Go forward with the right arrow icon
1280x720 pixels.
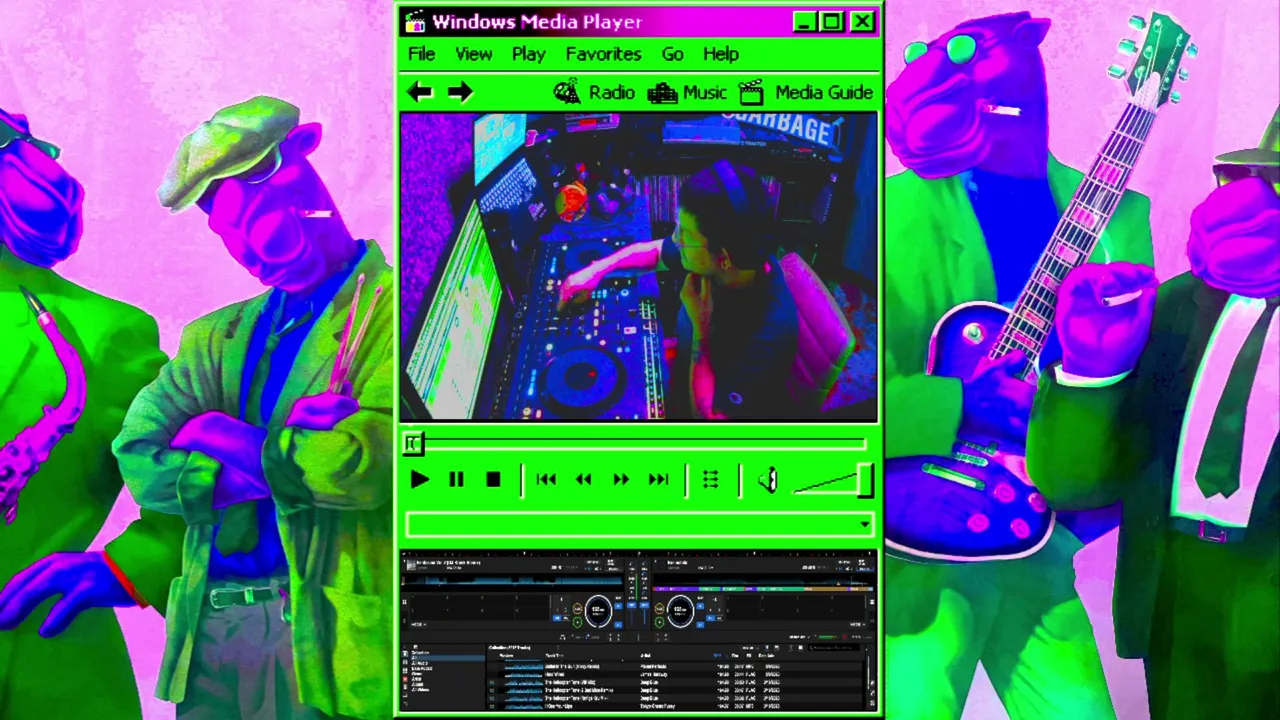click(x=459, y=92)
